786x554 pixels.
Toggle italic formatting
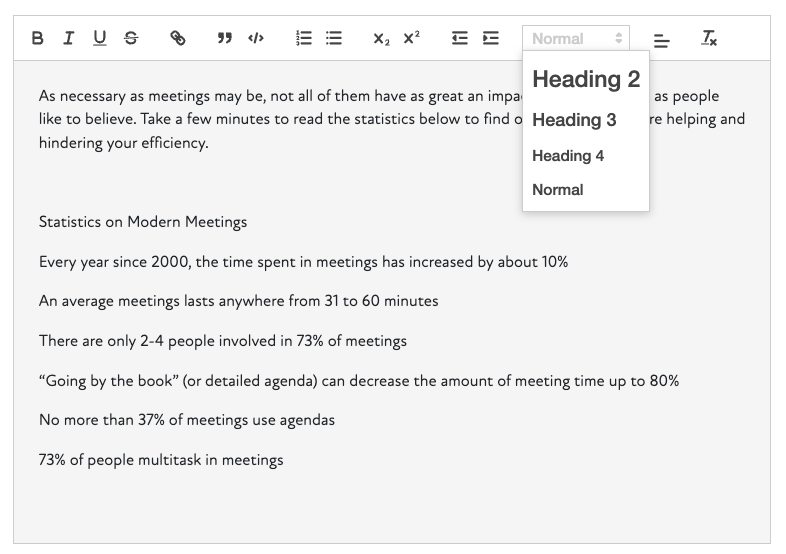68,38
